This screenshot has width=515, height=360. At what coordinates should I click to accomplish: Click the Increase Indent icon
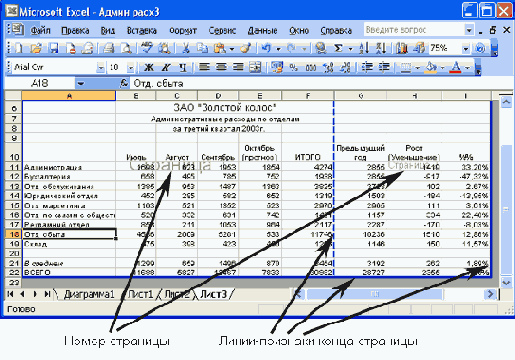click(384, 68)
